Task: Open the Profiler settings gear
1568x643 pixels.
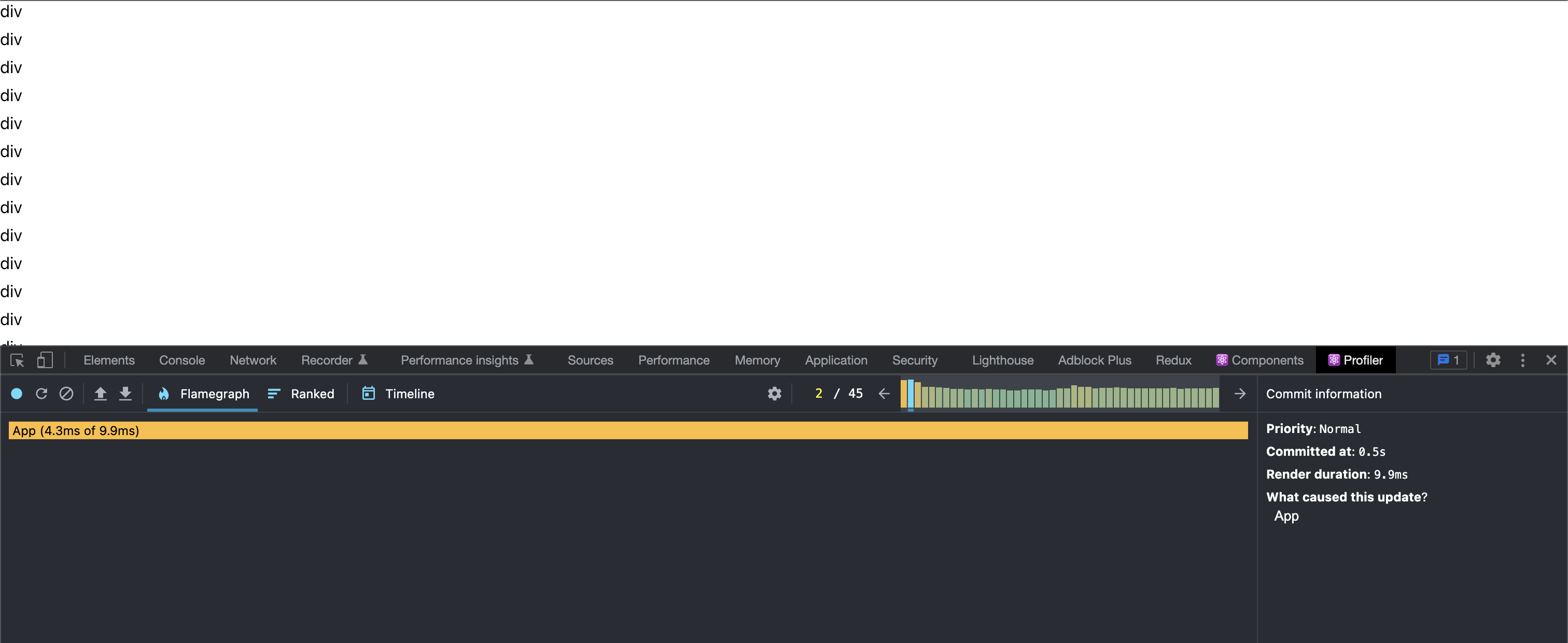Action: [x=774, y=394]
